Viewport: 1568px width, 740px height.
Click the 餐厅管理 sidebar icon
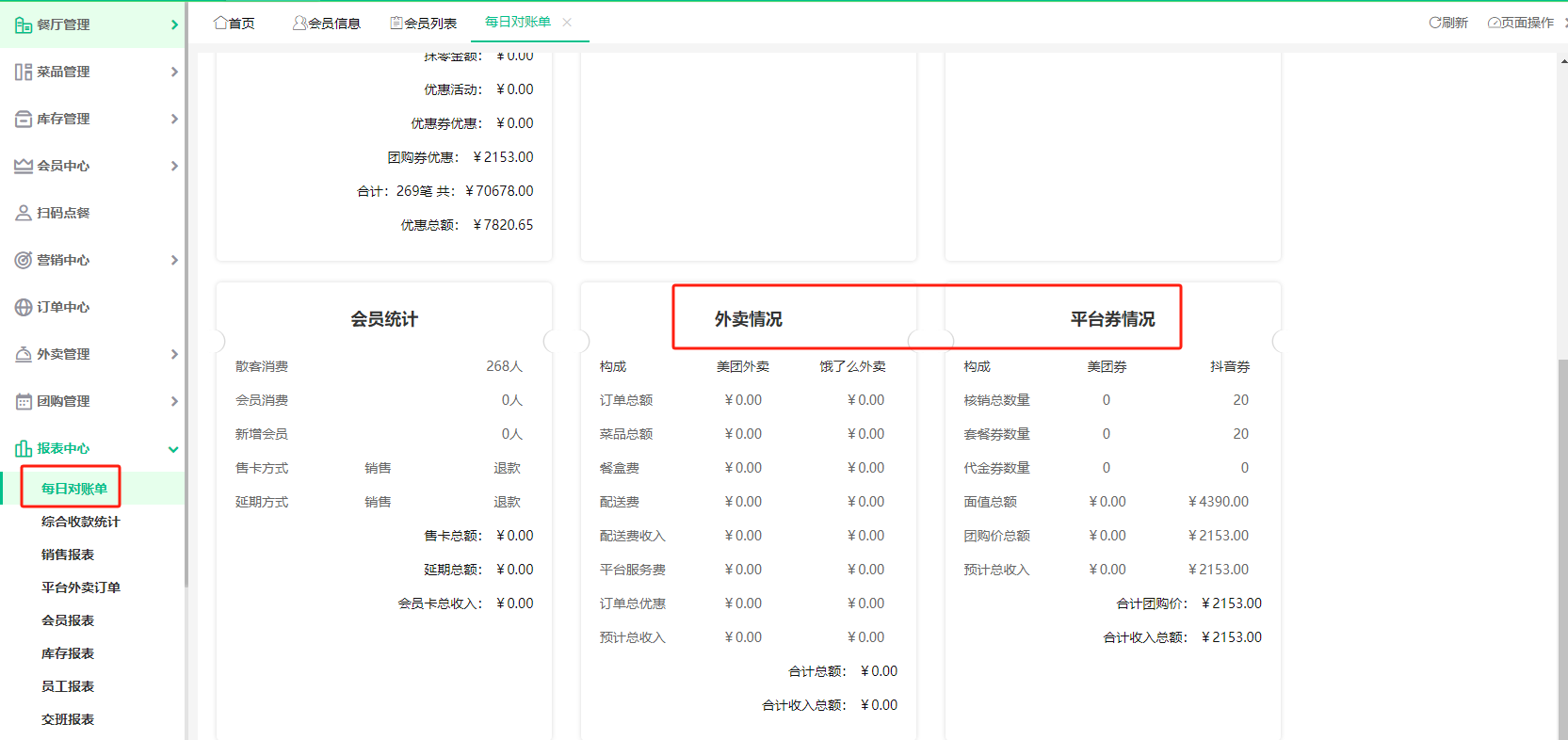click(x=23, y=24)
